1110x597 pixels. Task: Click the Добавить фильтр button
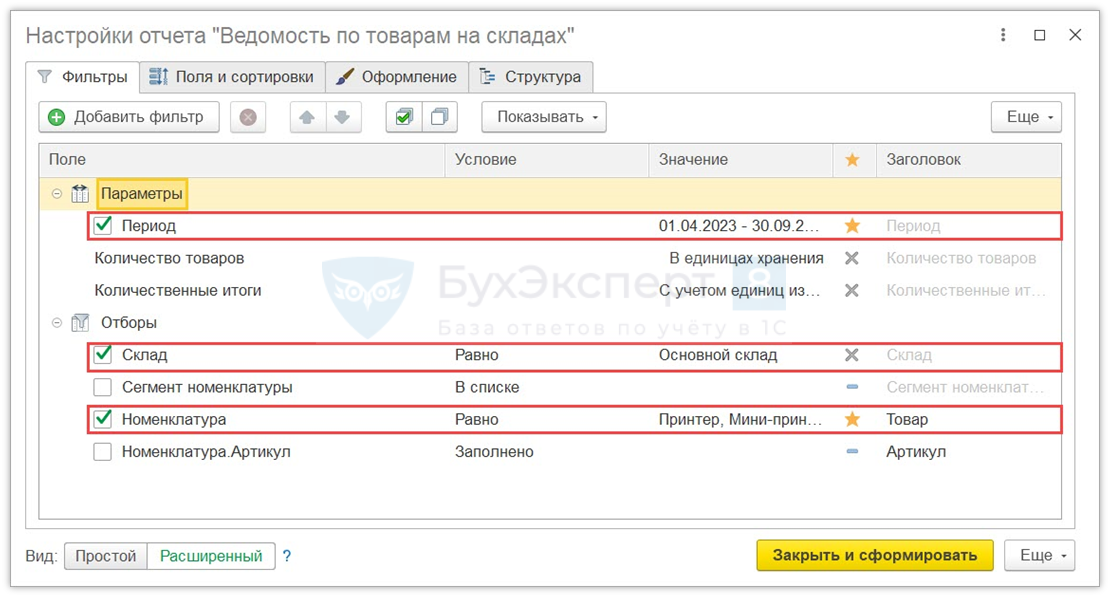click(129, 117)
